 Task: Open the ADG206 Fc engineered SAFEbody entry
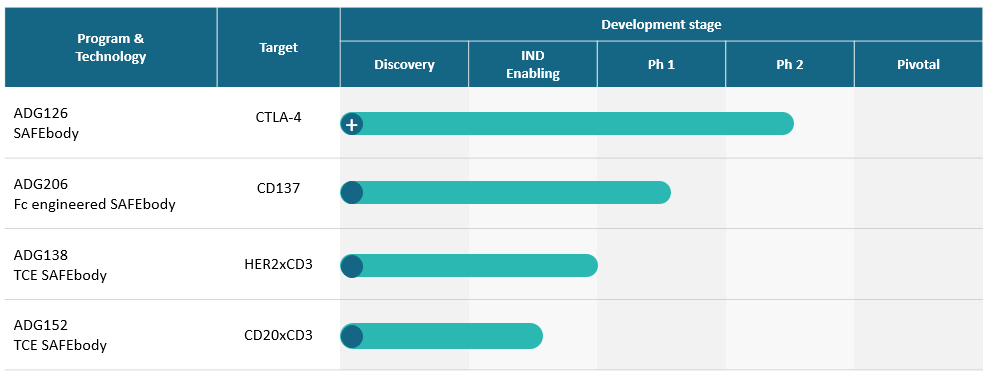[94, 194]
